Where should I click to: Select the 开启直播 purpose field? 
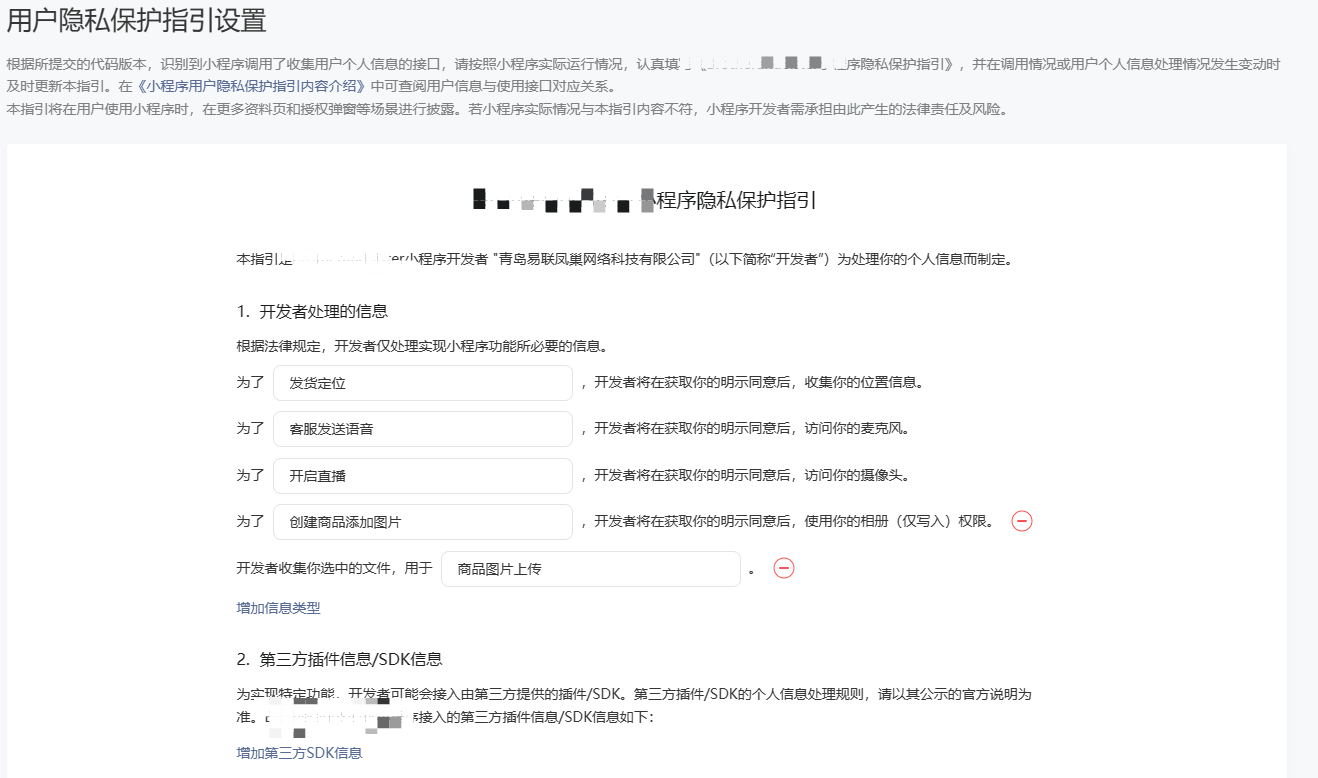(x=422, y=476)
